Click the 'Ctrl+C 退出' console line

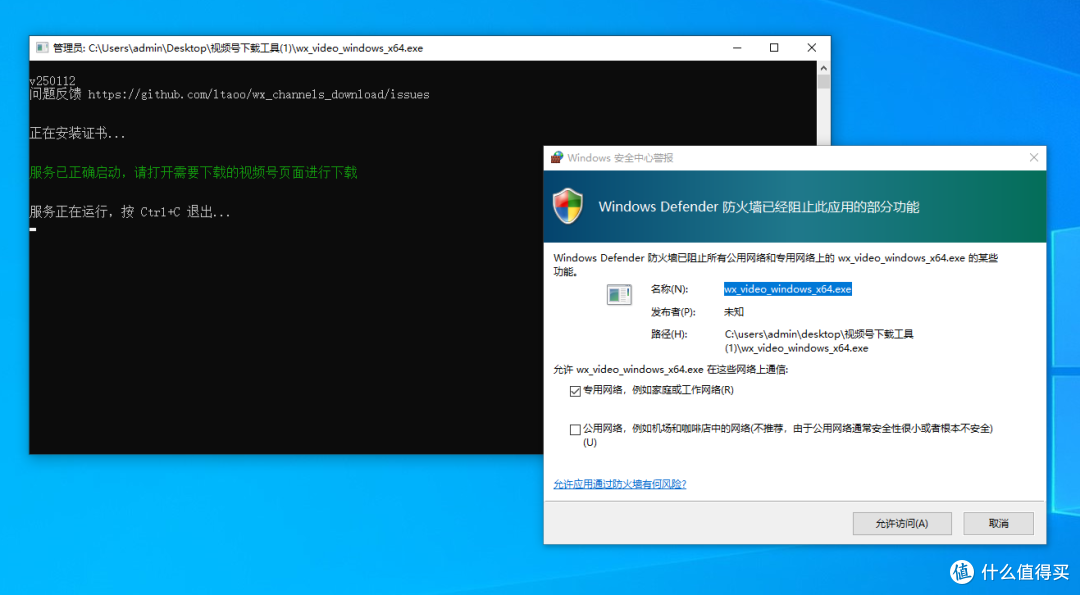point(130,211)
